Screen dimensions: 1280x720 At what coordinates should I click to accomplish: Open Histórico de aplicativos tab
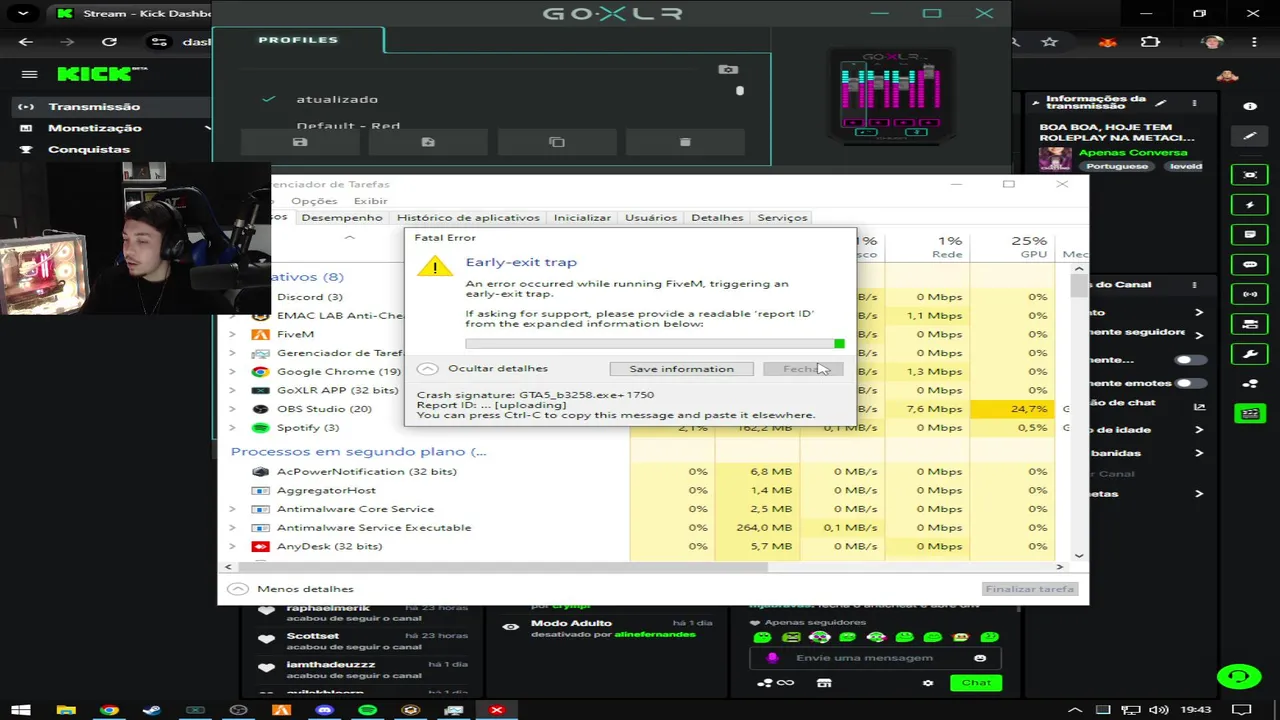click(x=468, y=217)
